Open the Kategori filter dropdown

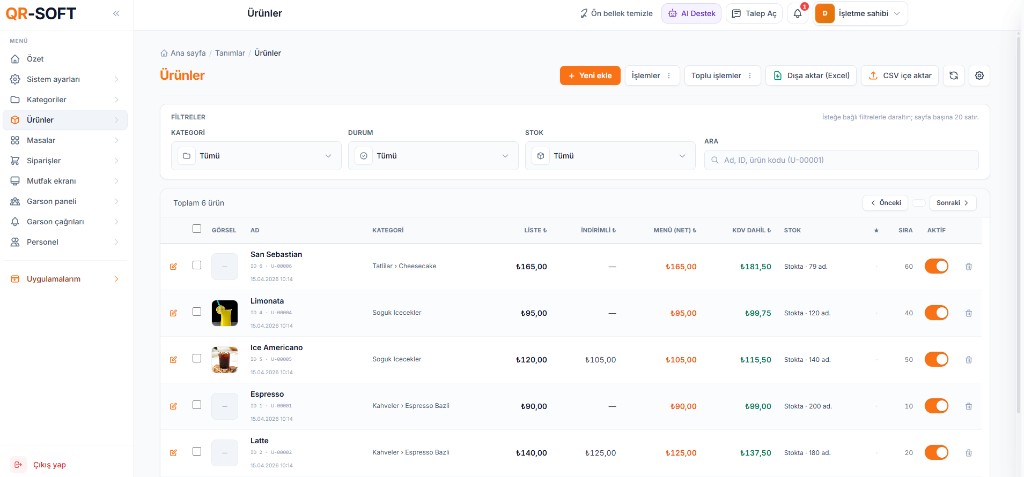(x=257, y=156)
